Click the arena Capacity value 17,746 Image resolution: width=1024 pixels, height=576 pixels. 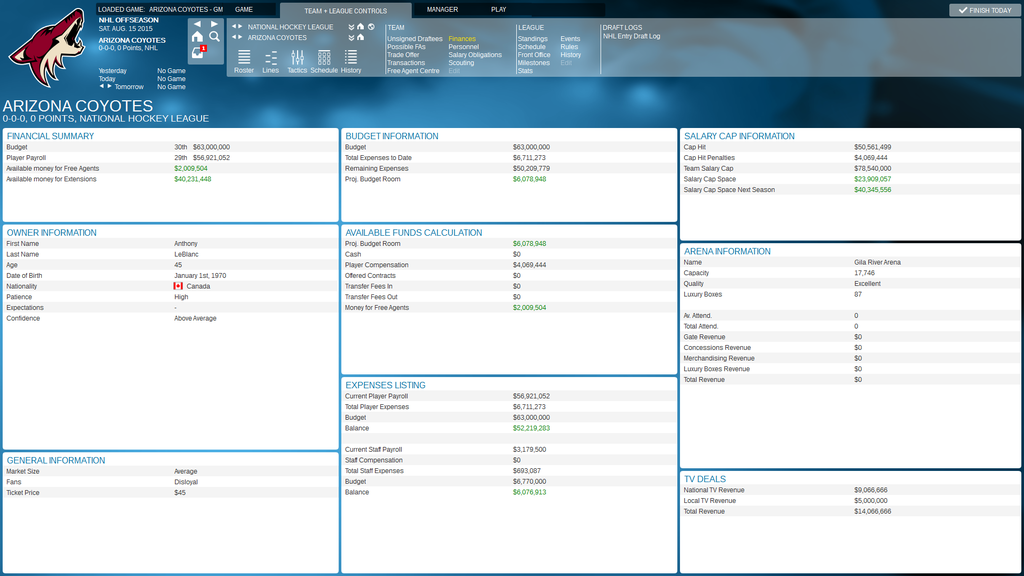click(864, 273)
